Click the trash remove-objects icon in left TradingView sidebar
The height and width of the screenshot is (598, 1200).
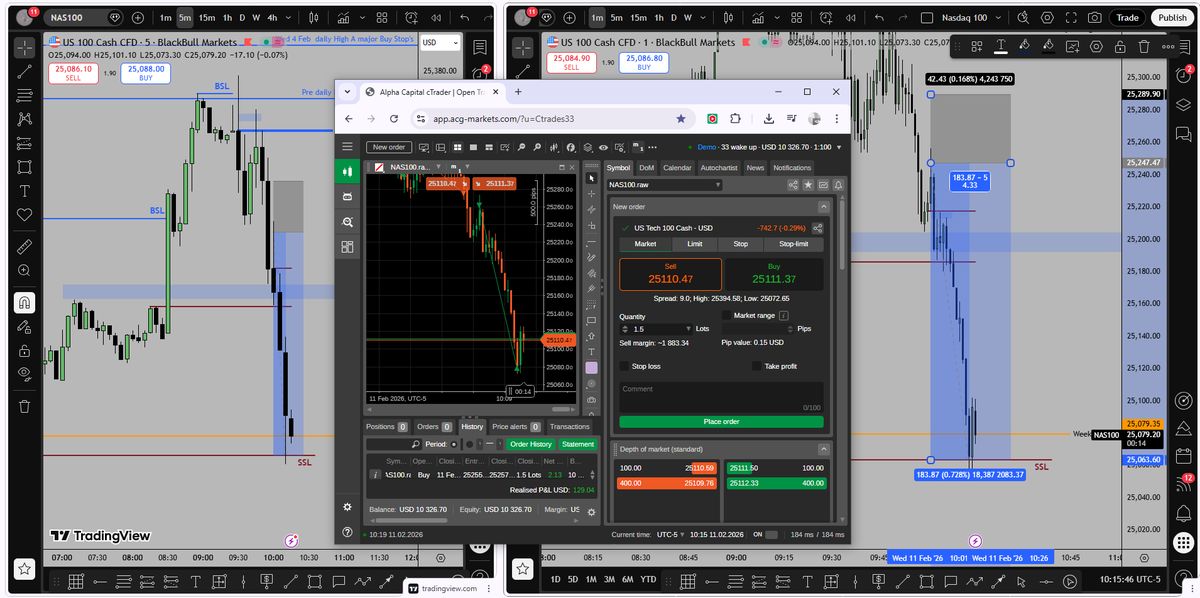coord(24,406)
